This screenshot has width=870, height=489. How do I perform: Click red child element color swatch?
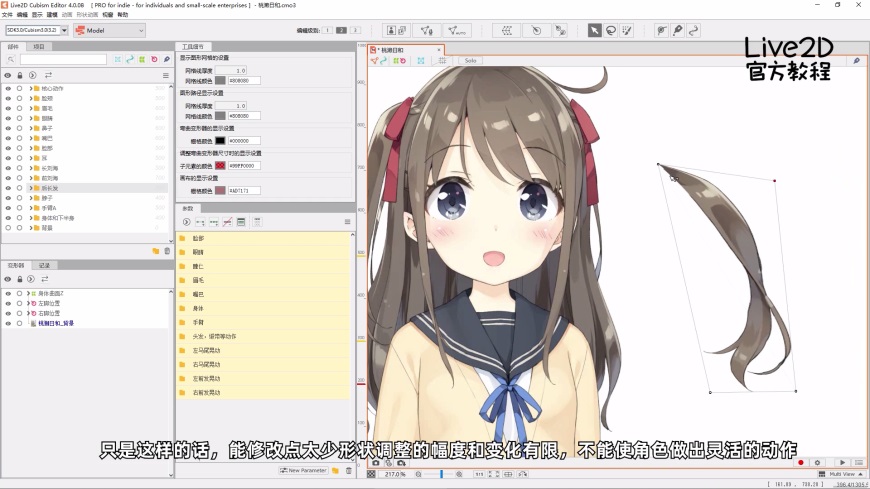pyautogui.click(x=220, y=165)
